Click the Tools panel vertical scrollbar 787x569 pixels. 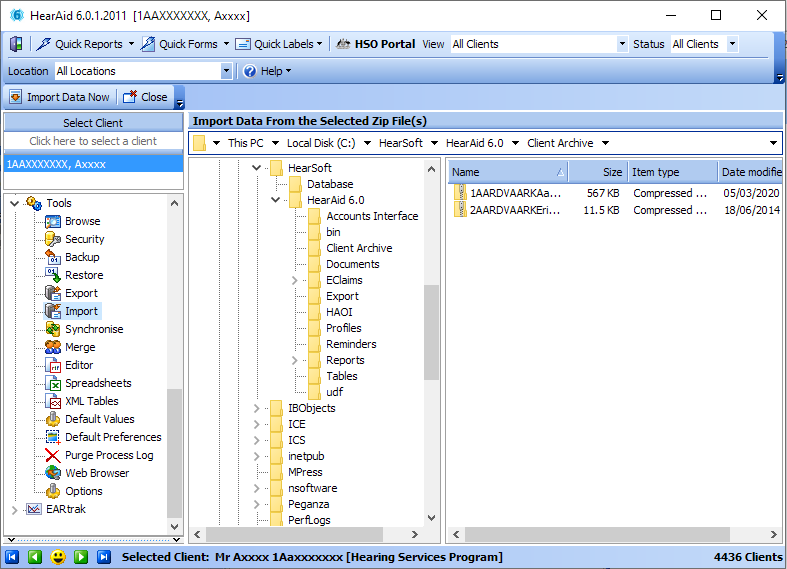(x=174, y=453)
